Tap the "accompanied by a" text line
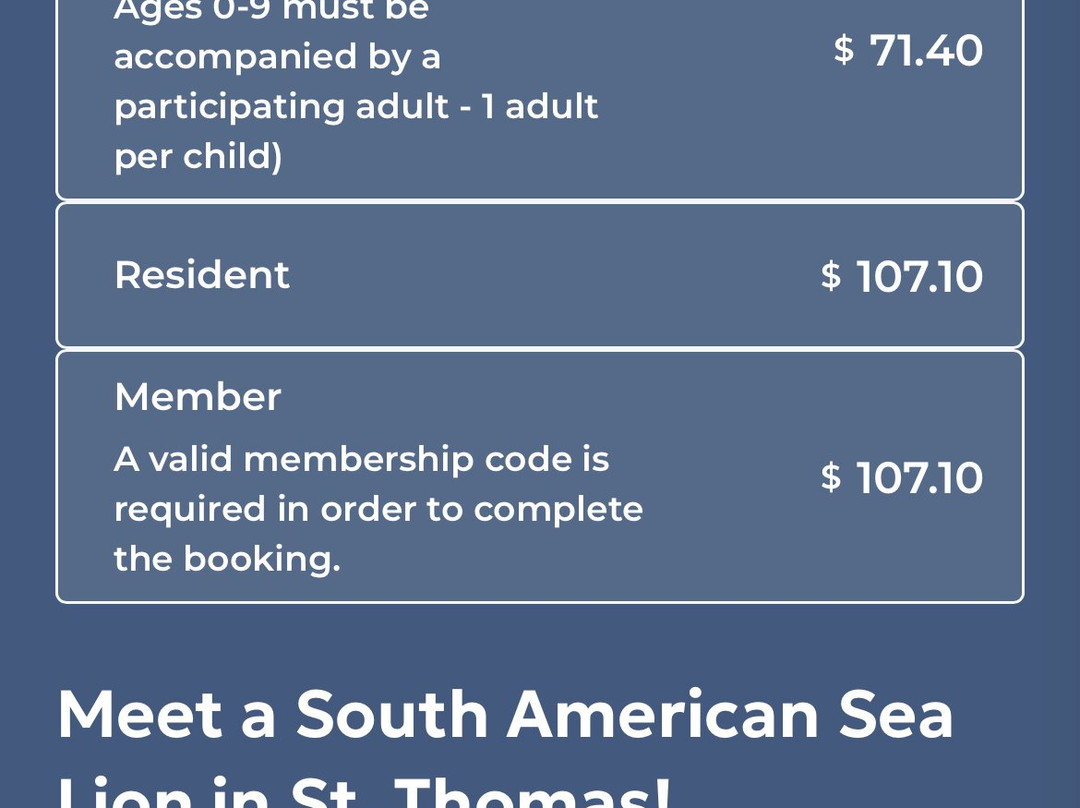The height and width of the screenshot is (808, 1080). click(x=277, y=56)
